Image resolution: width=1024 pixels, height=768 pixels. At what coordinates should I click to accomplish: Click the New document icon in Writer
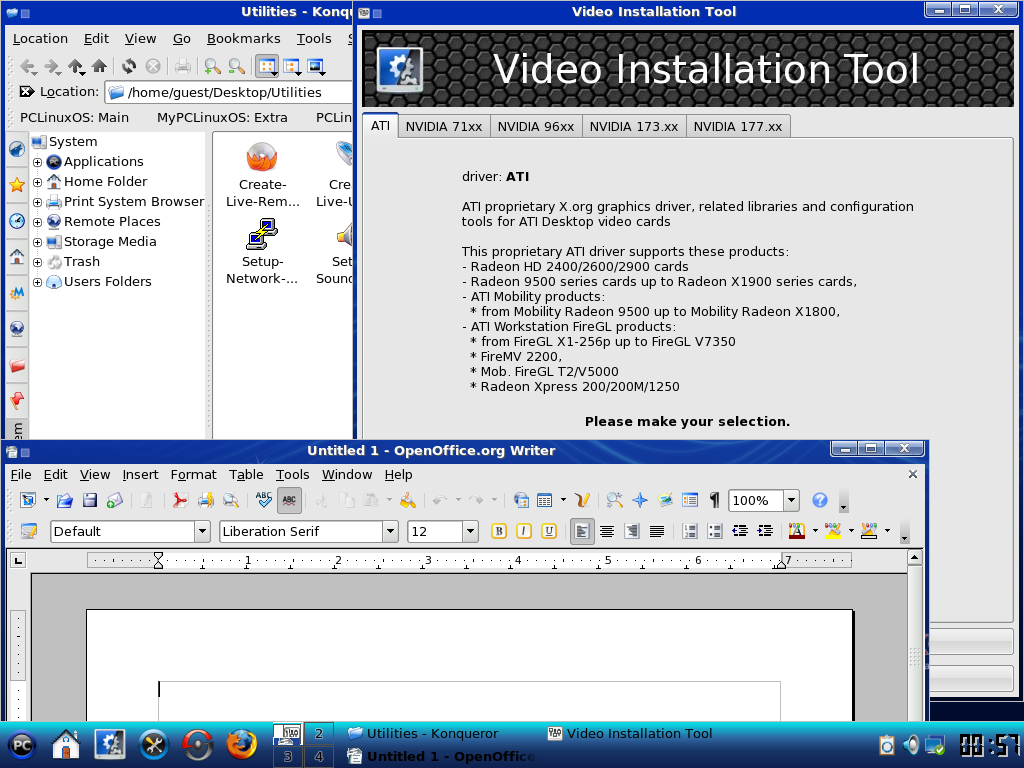tap(28, 500)
